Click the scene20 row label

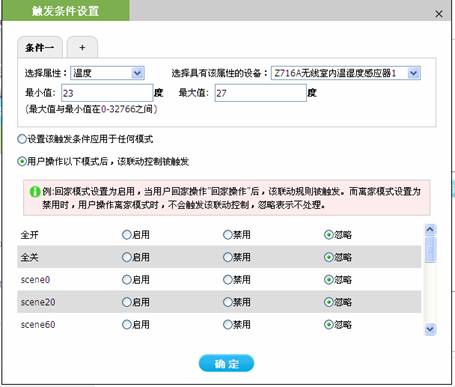pos(38,302)
